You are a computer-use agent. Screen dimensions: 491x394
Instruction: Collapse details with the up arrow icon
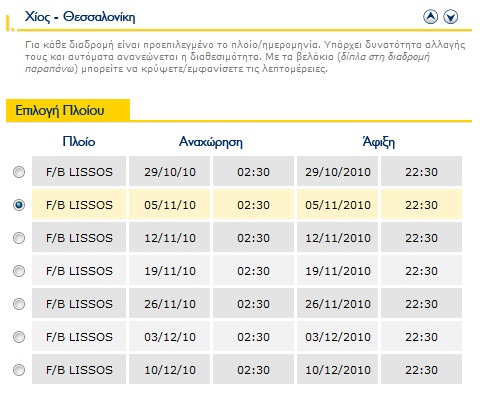[x=430, y=17]
